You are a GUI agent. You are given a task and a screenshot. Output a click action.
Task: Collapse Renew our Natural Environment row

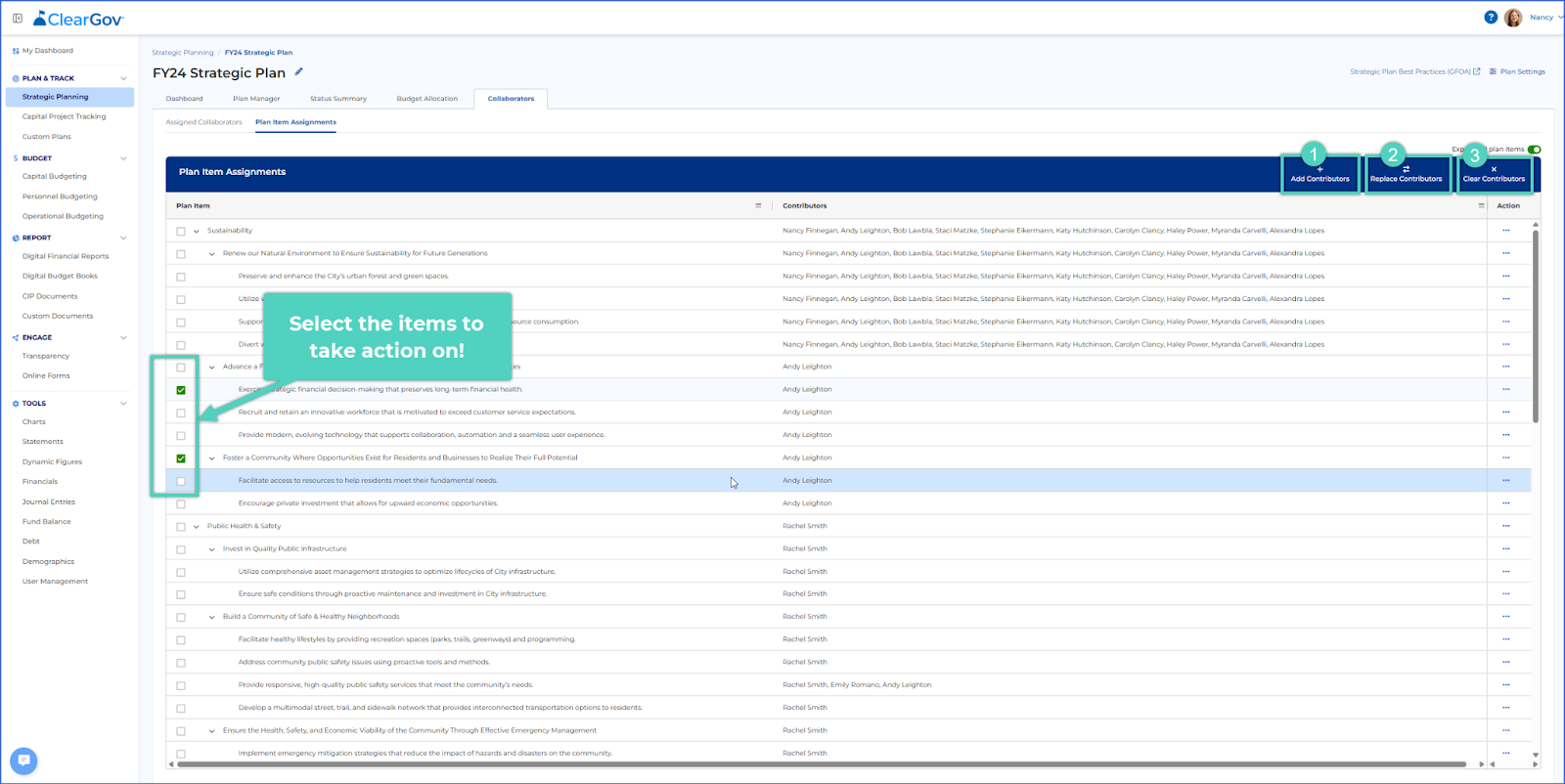[x=212, y=254]
